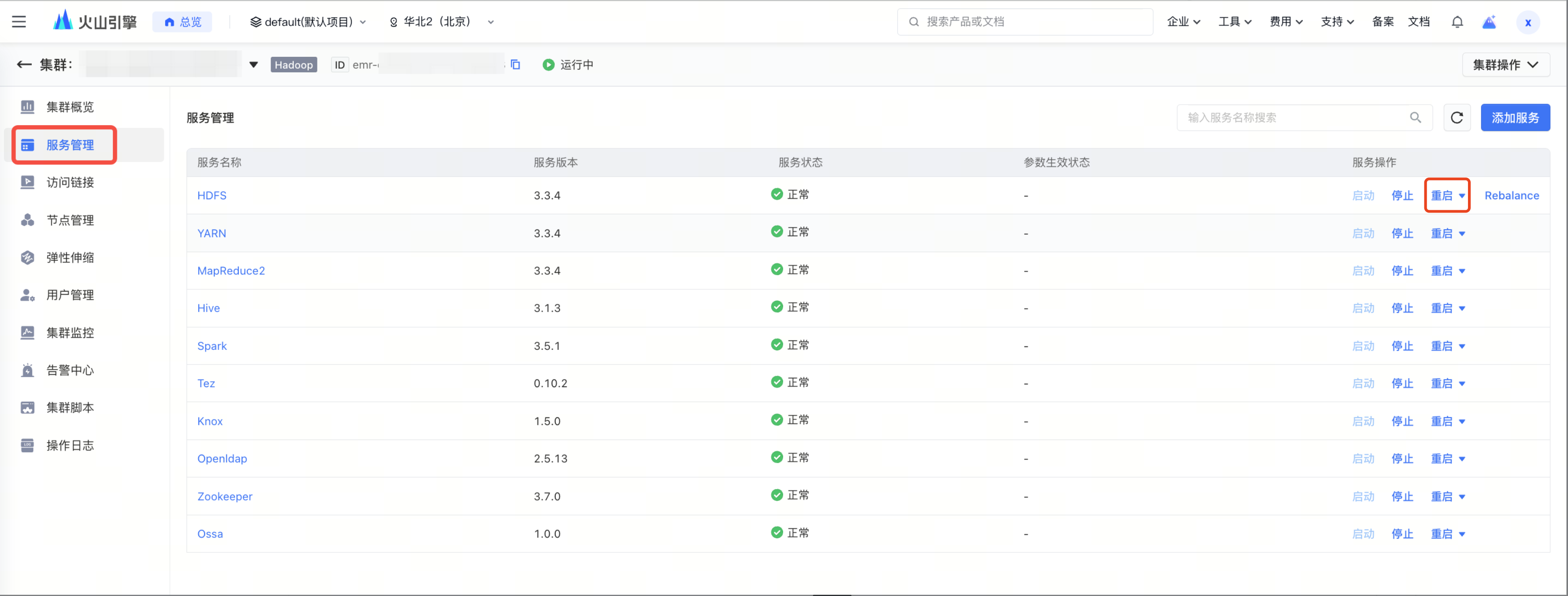Open the notifications bell
The width and height of the screenshot is (1568, 596).
[1457, 22]
